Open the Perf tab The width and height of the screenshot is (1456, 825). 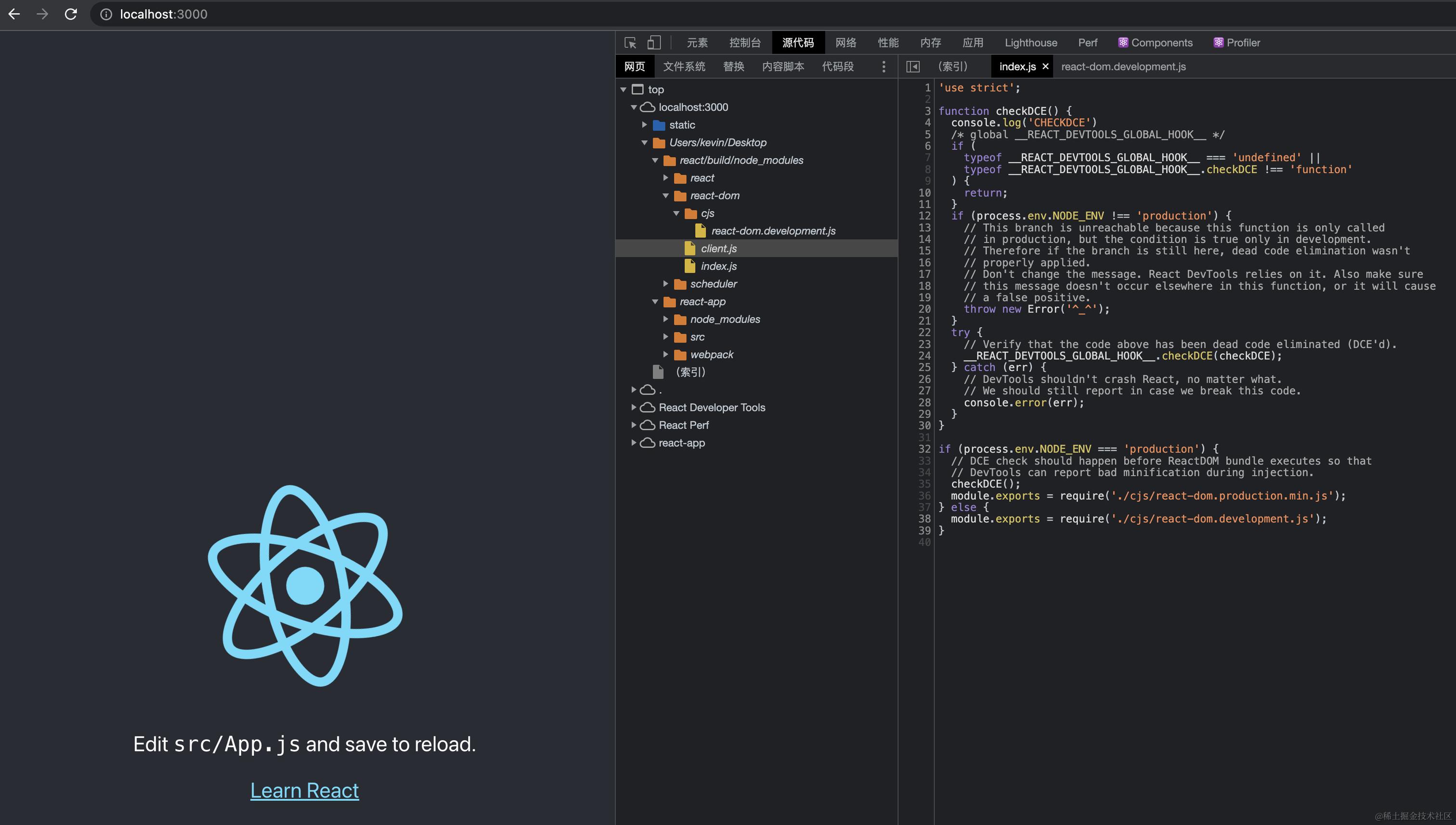[1088, 42]
